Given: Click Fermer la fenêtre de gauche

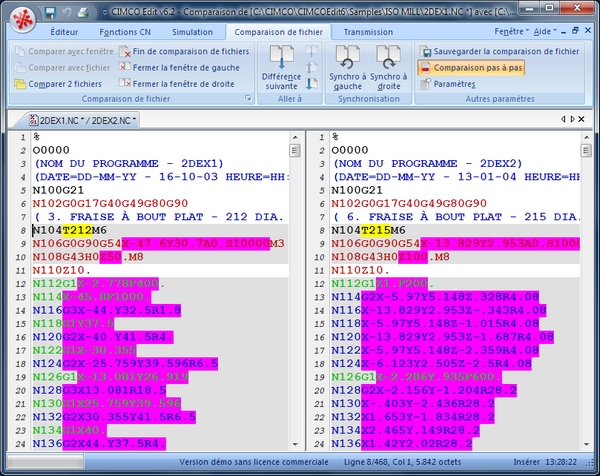Looking at the screenshot, I should coord(179,68).
